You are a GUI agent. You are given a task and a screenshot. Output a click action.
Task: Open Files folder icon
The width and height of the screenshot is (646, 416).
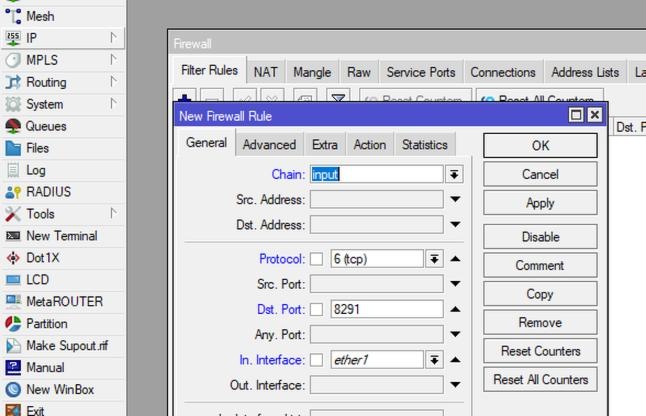tap(13, 148)
